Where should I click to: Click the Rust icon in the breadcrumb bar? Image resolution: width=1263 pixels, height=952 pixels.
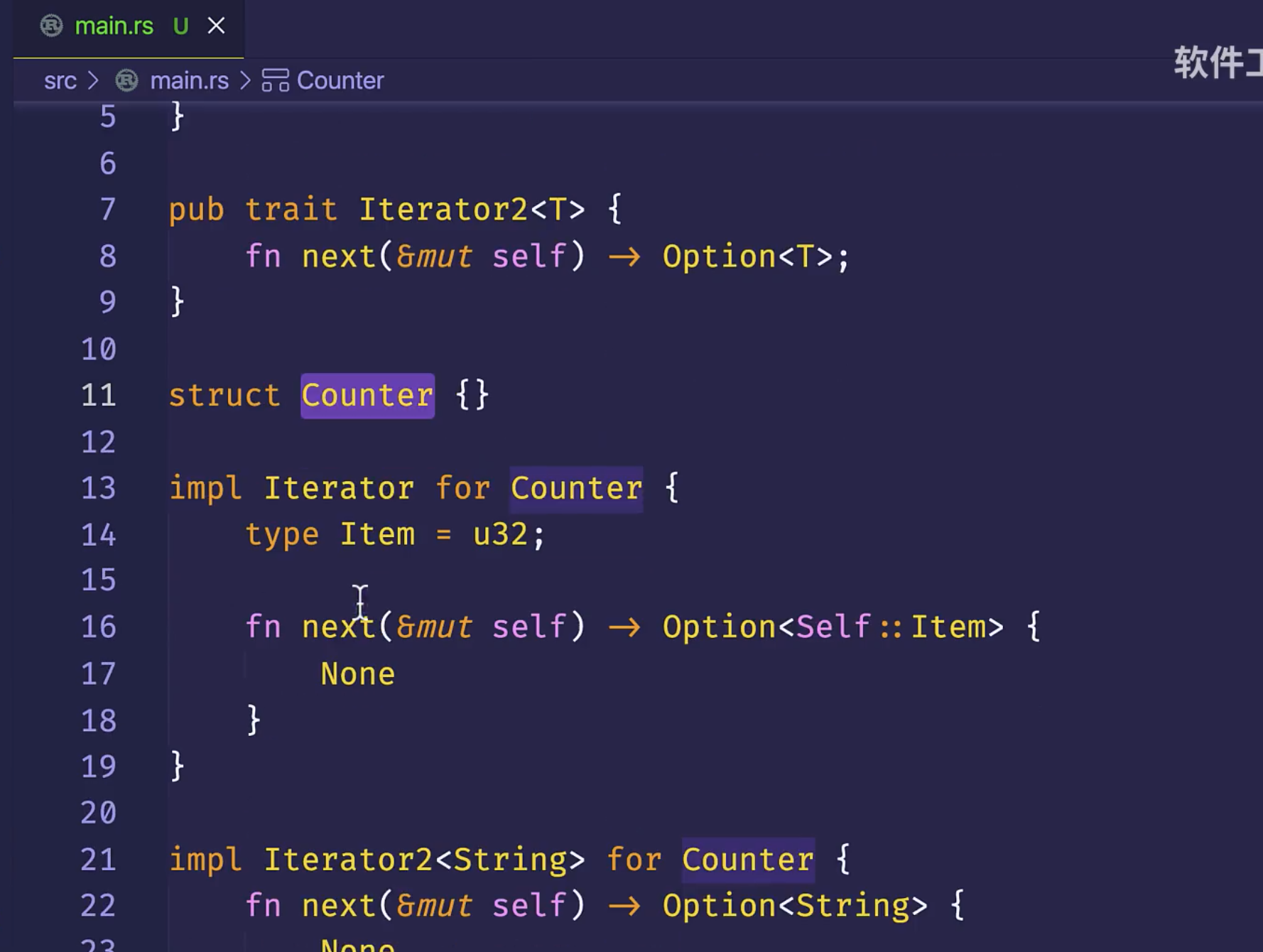point(126,81)
